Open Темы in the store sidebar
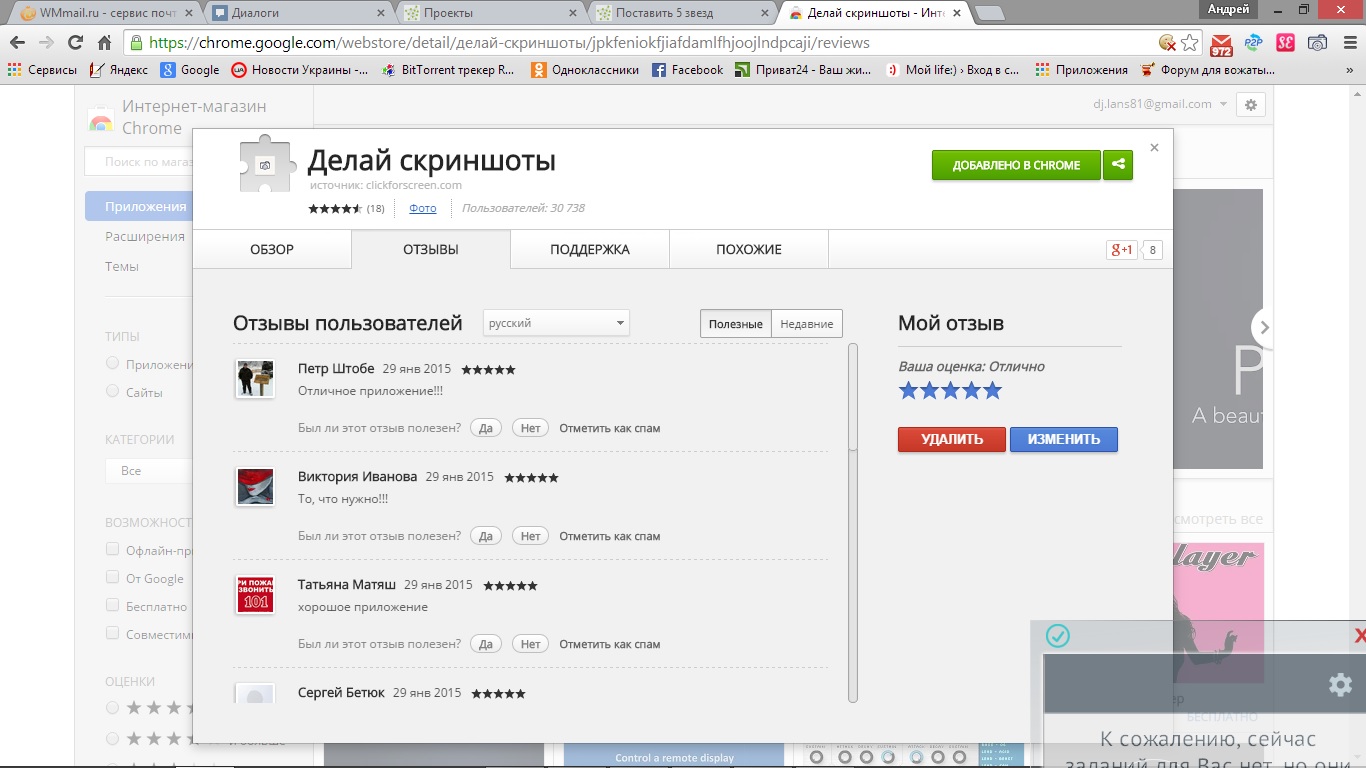1366x768 pixels. [x=122, y=266]
